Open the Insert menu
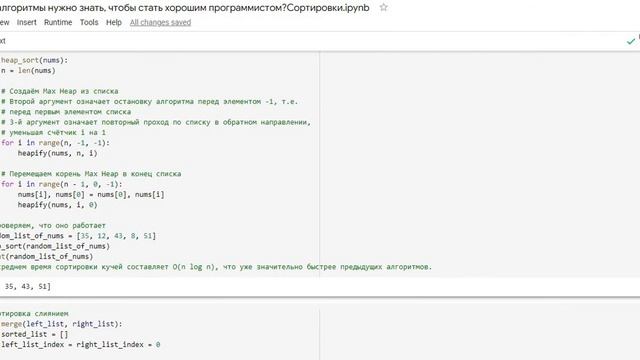 coord(27,22)
